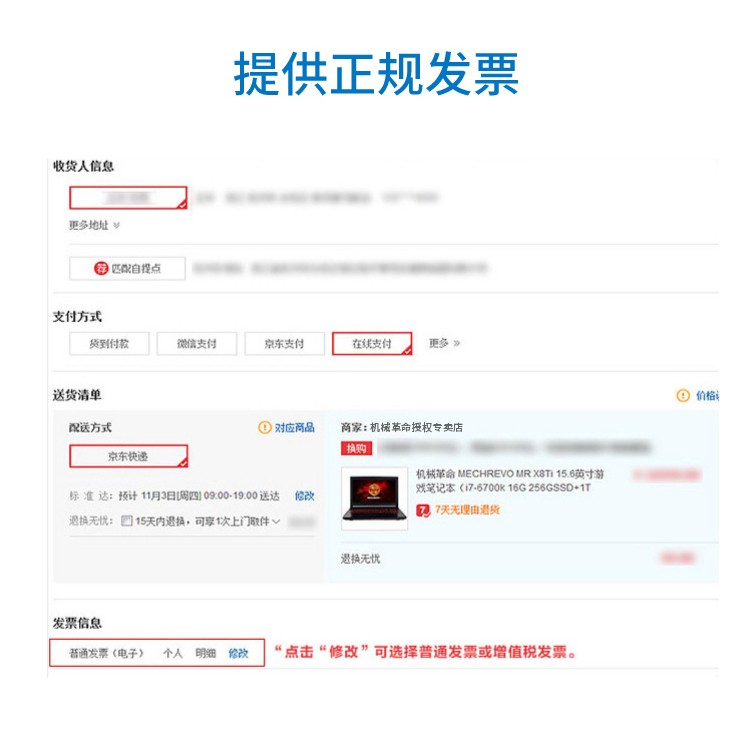Click 修改 in invoice information

(x=238, y=653)
